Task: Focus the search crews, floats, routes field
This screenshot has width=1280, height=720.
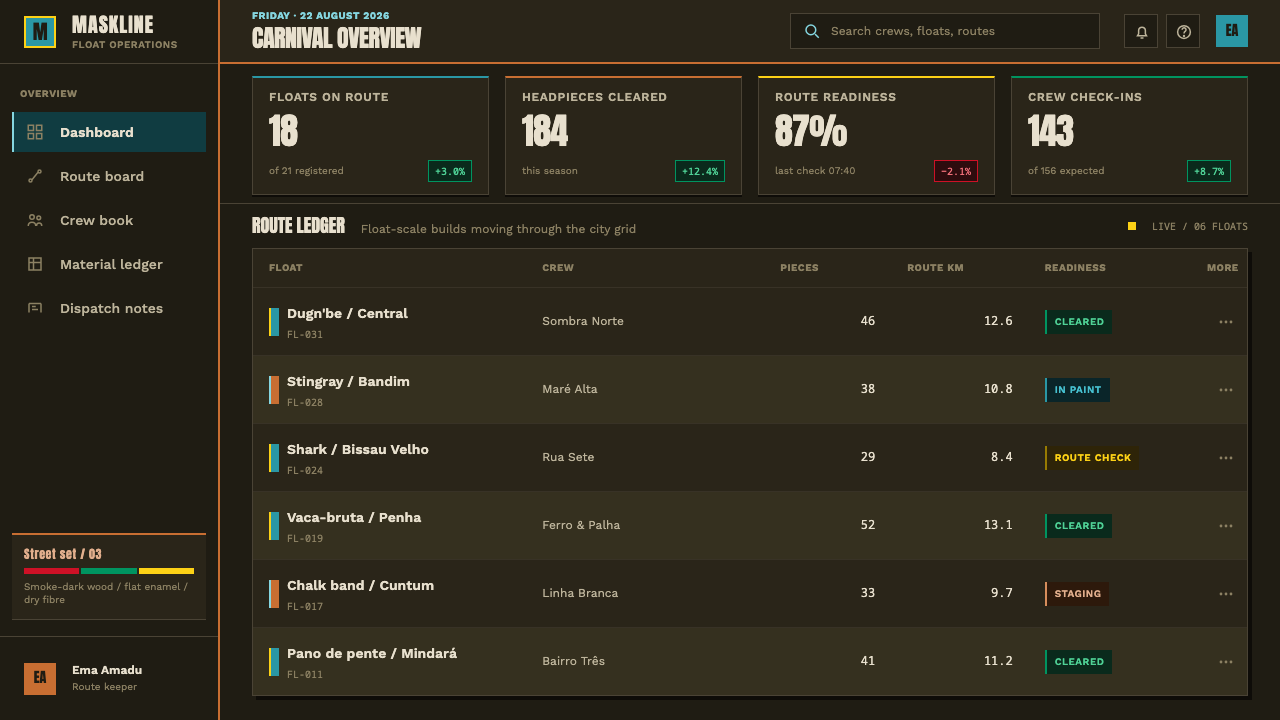Action: point(945,31)
